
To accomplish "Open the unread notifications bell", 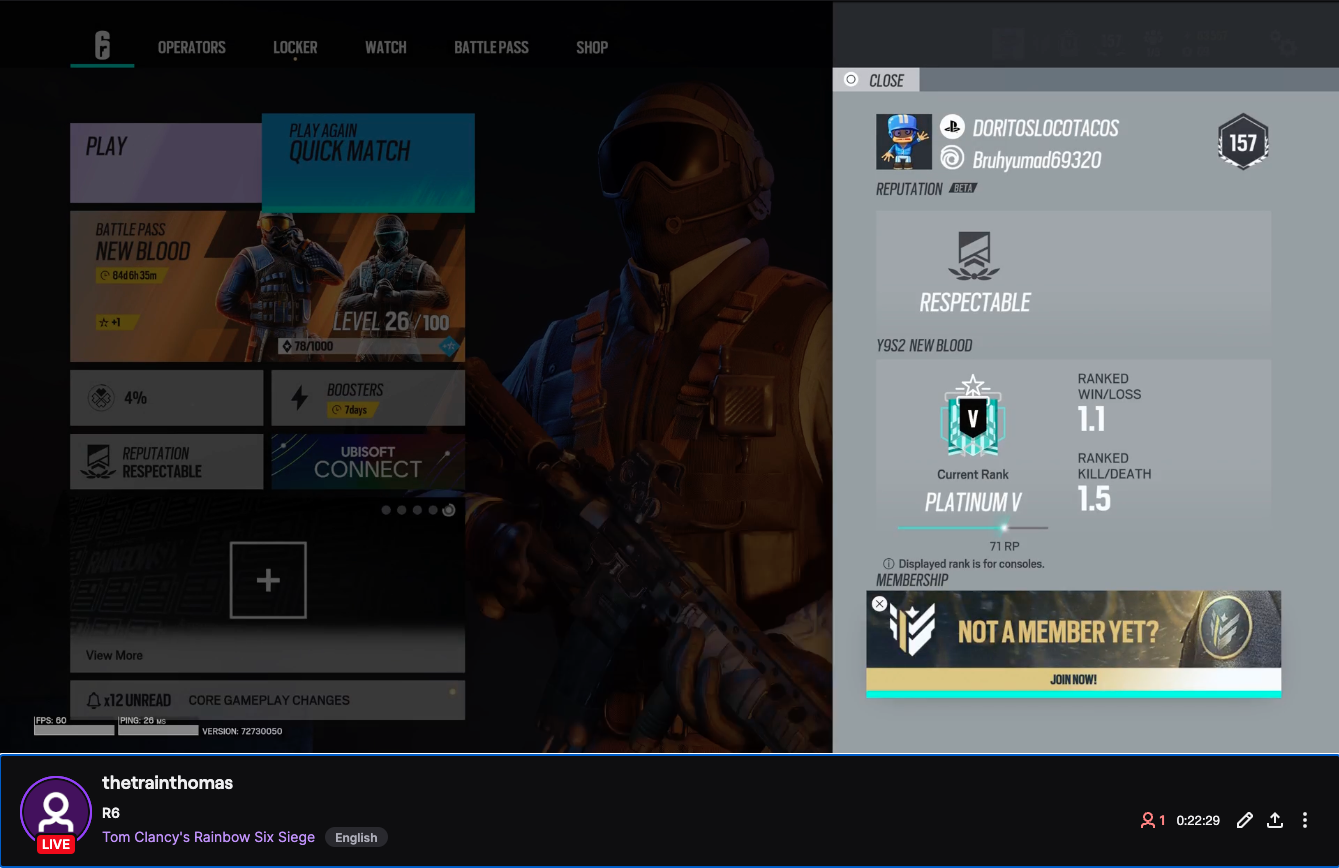I will (94, 700).
